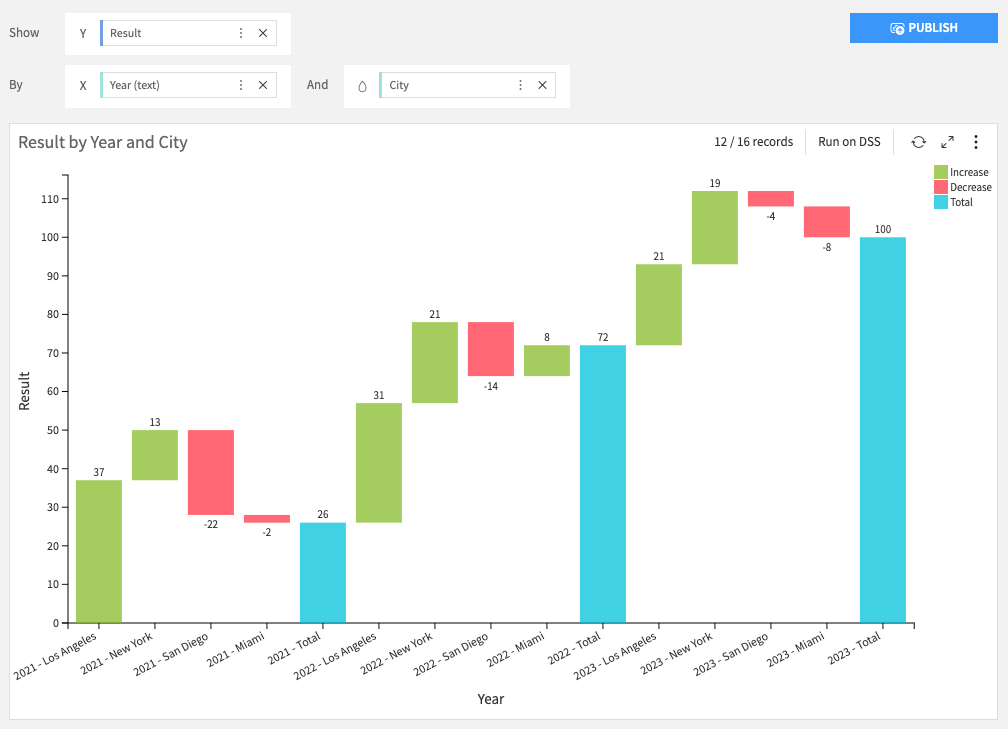Open options menu for the City field
This screenshot has width=1008, height=729.
point(520,85)
